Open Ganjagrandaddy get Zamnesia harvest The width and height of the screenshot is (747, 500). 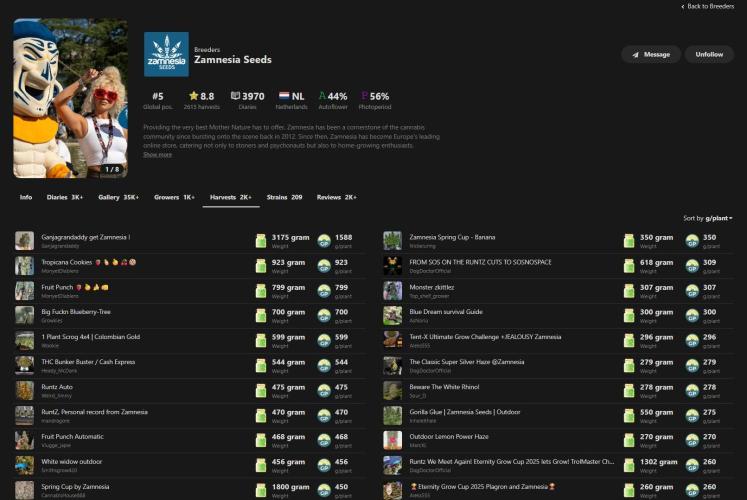[86, 237]
